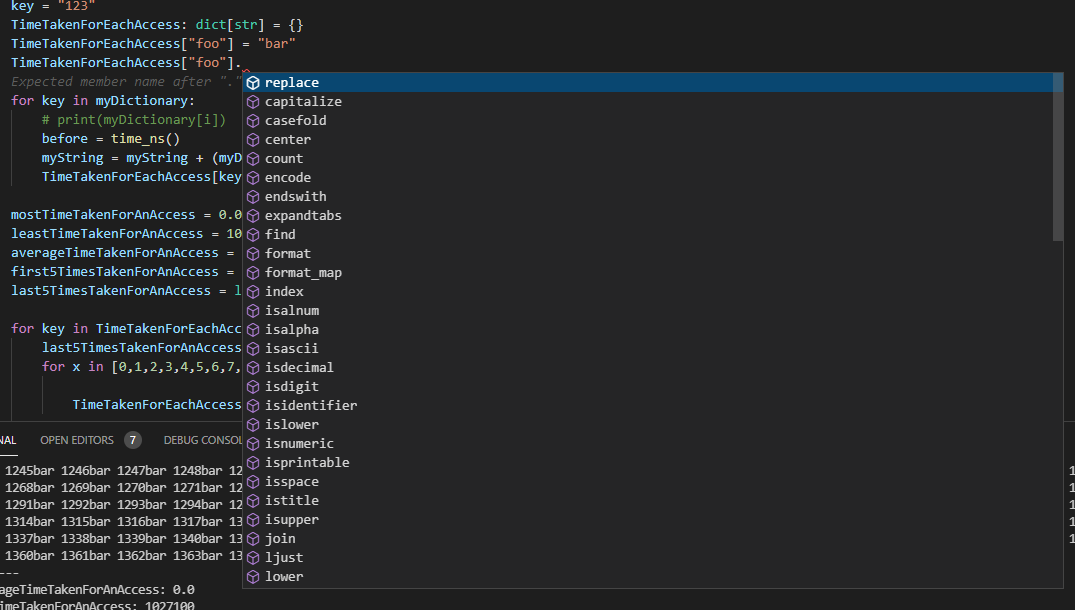Click the method icon beside "capitalize"
Screen dimensions: 1075x610
(x=252, y=101)
